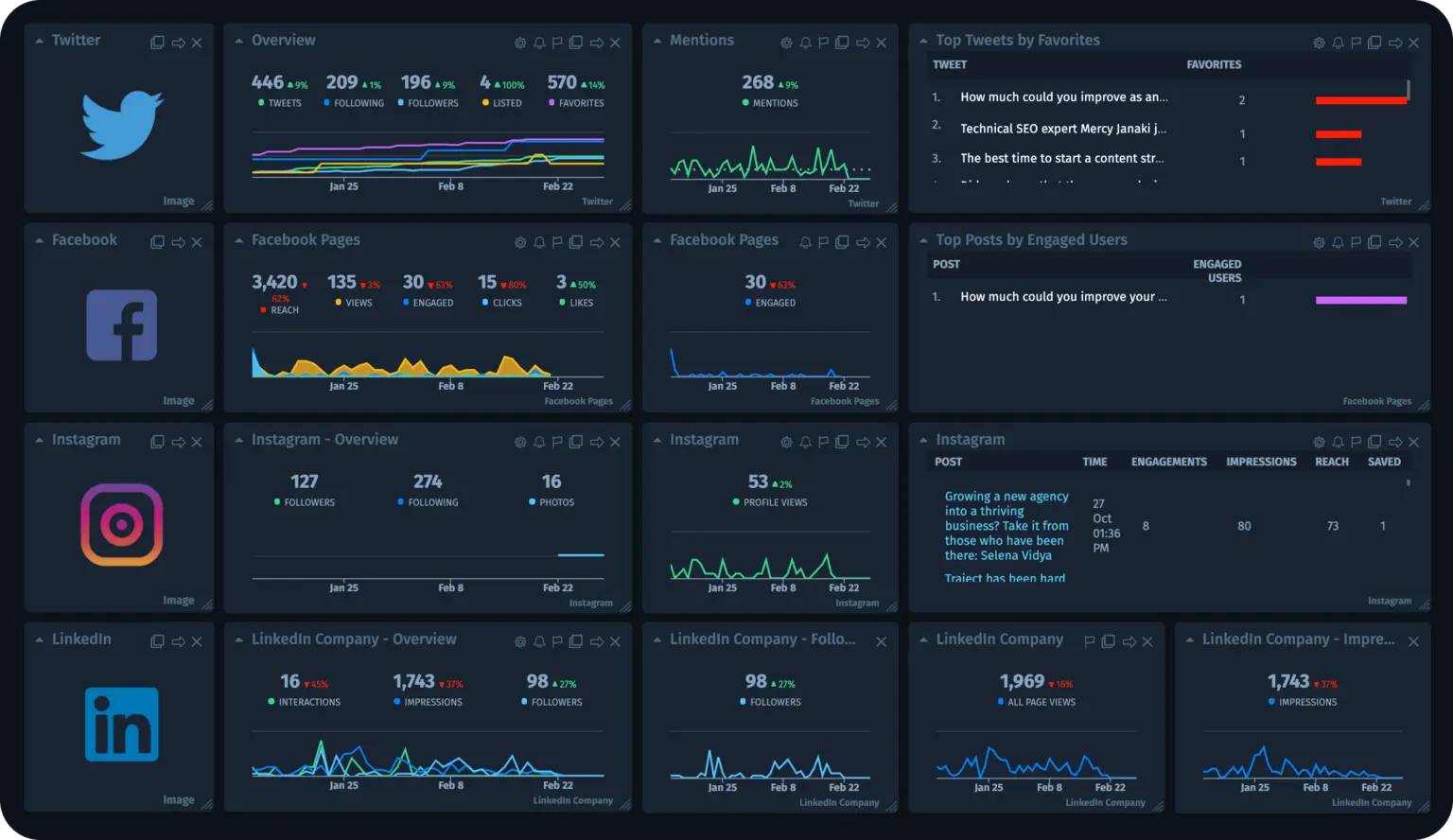
Task: Toggle the CLICKS legend on Facebook Pages
Action: coord(502,303)
